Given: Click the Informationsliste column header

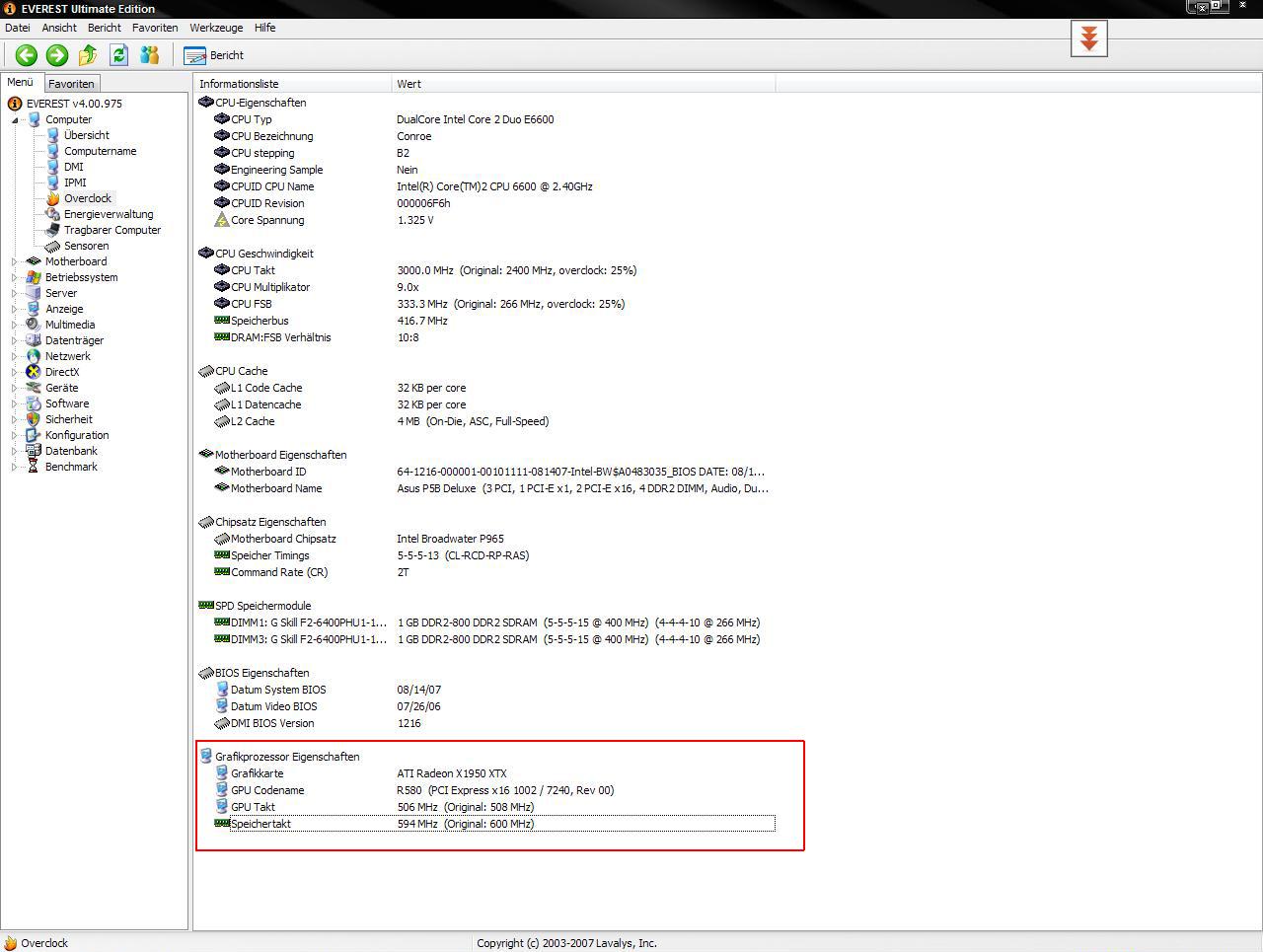Looking at the screenshot, I should (293, 84).
